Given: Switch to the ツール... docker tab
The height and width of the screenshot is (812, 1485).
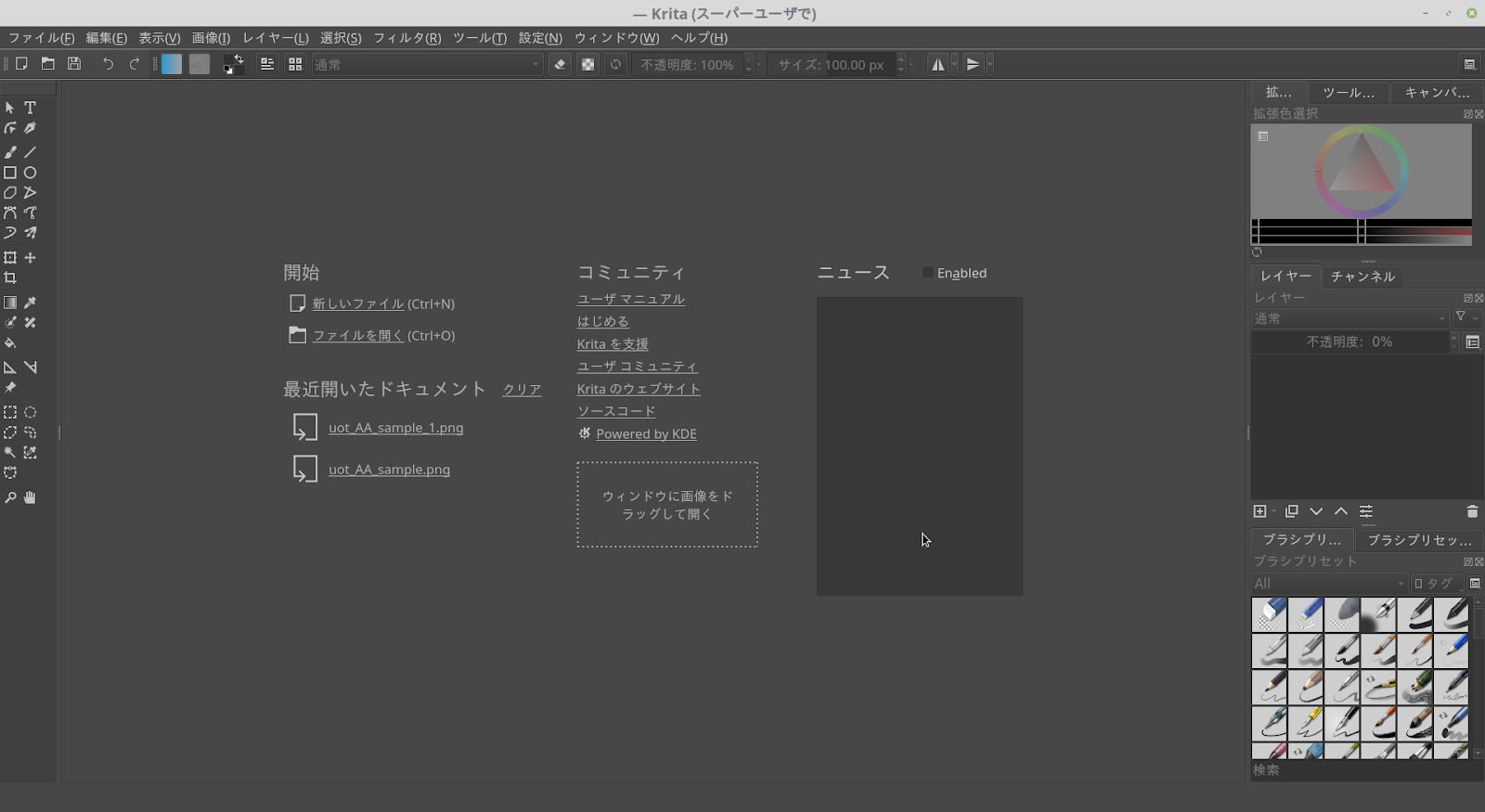Looking at the screenshot, I should click(1349, 92).
